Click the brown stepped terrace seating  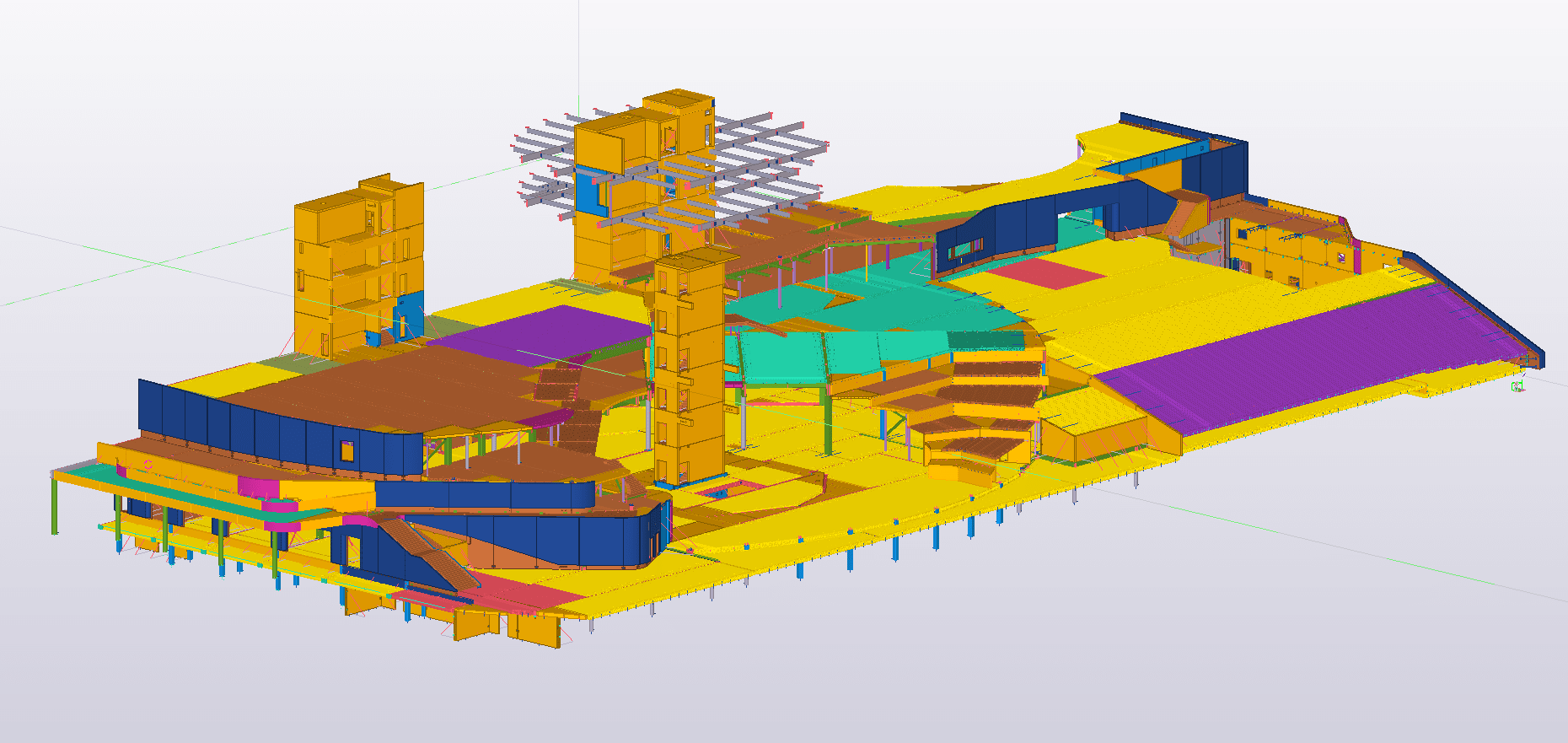pos(986,396)
